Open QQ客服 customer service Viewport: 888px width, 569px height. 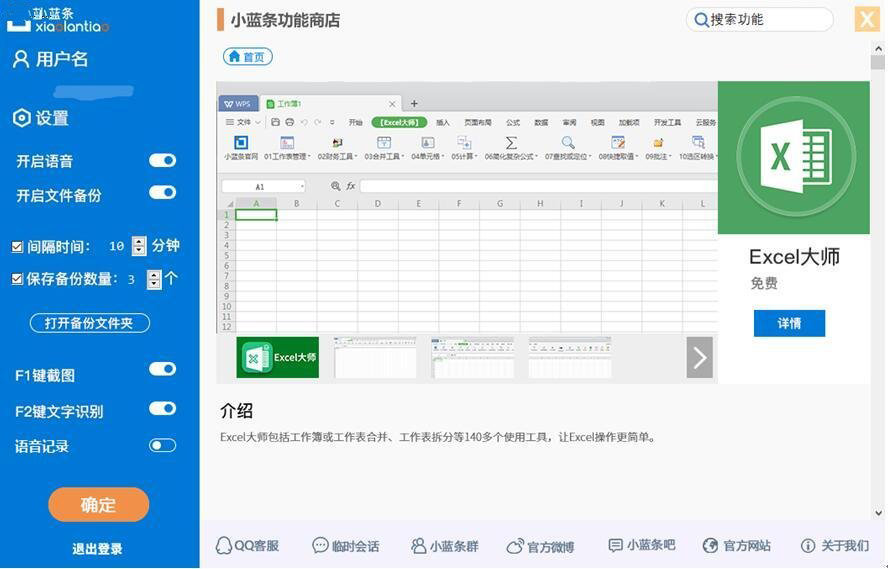click(x=247, y=546)
